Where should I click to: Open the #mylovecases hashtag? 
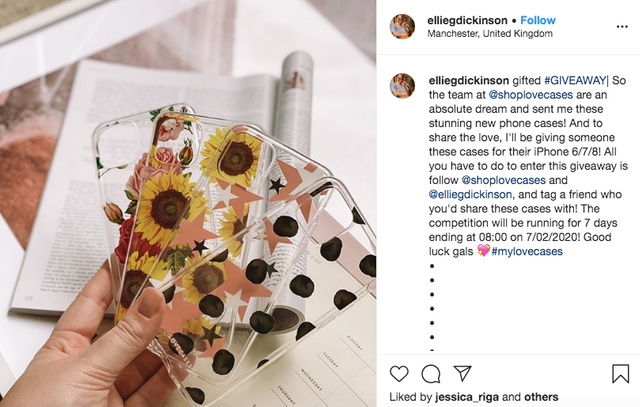pyautogui.click(x=527, y=251)
